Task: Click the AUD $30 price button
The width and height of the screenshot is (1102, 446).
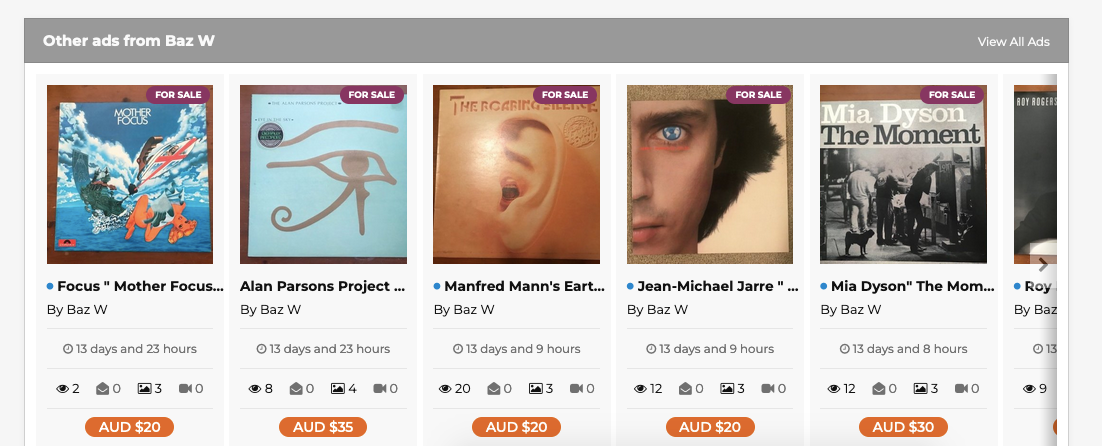Action: (x=903, y=427)
